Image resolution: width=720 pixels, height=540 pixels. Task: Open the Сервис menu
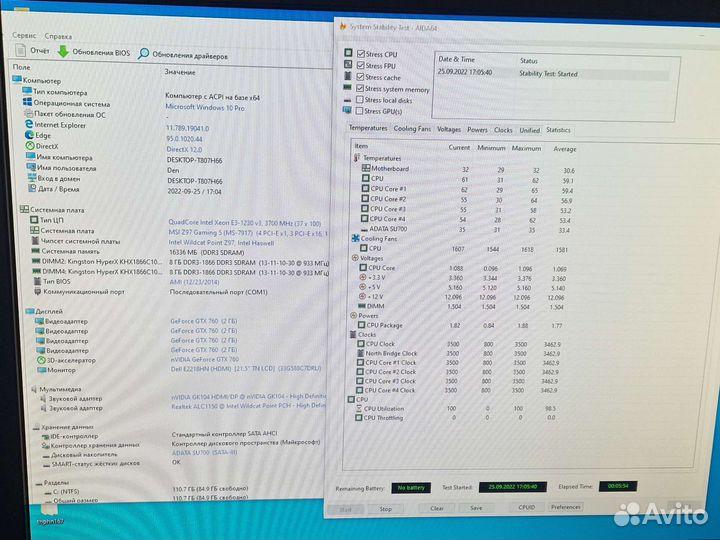click(24, 35)
